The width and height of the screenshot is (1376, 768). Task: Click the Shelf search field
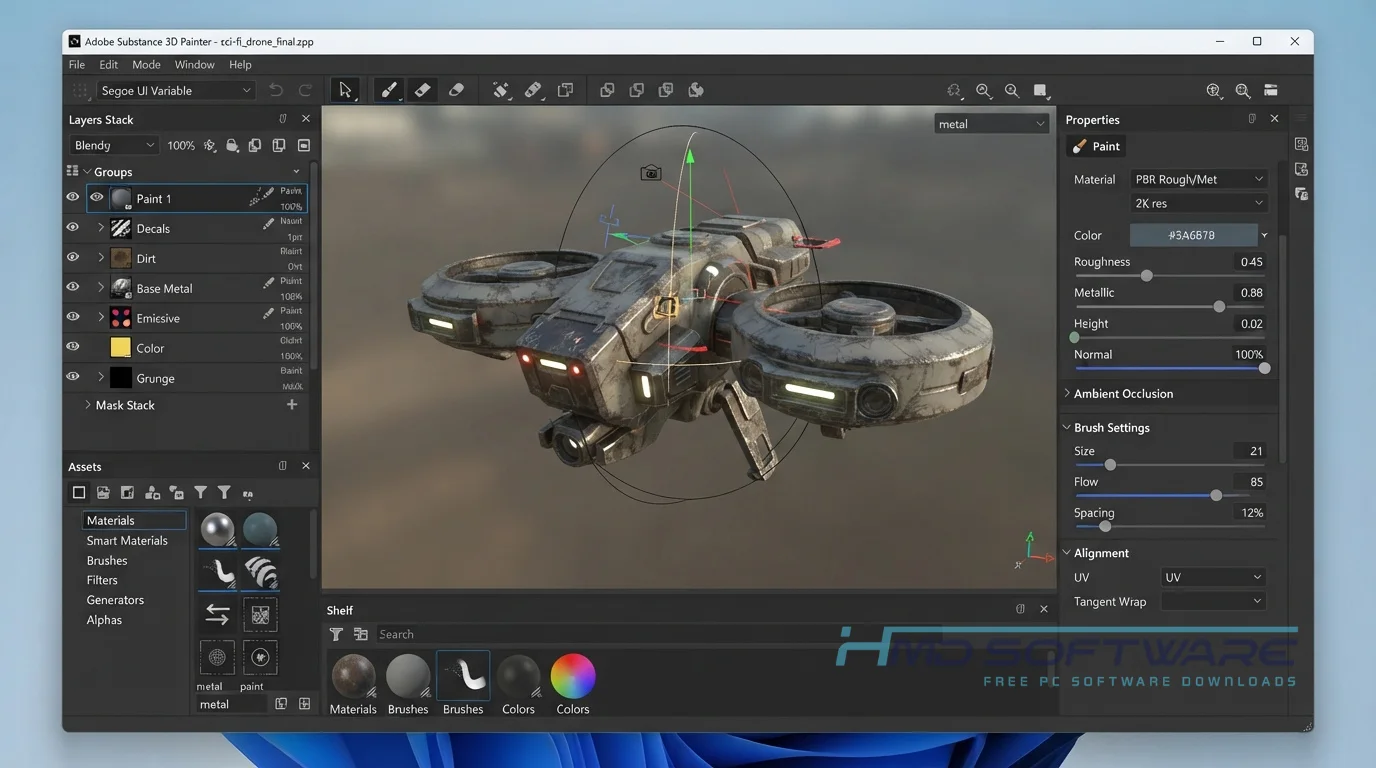pyautogui.click(x=660, y=634)
